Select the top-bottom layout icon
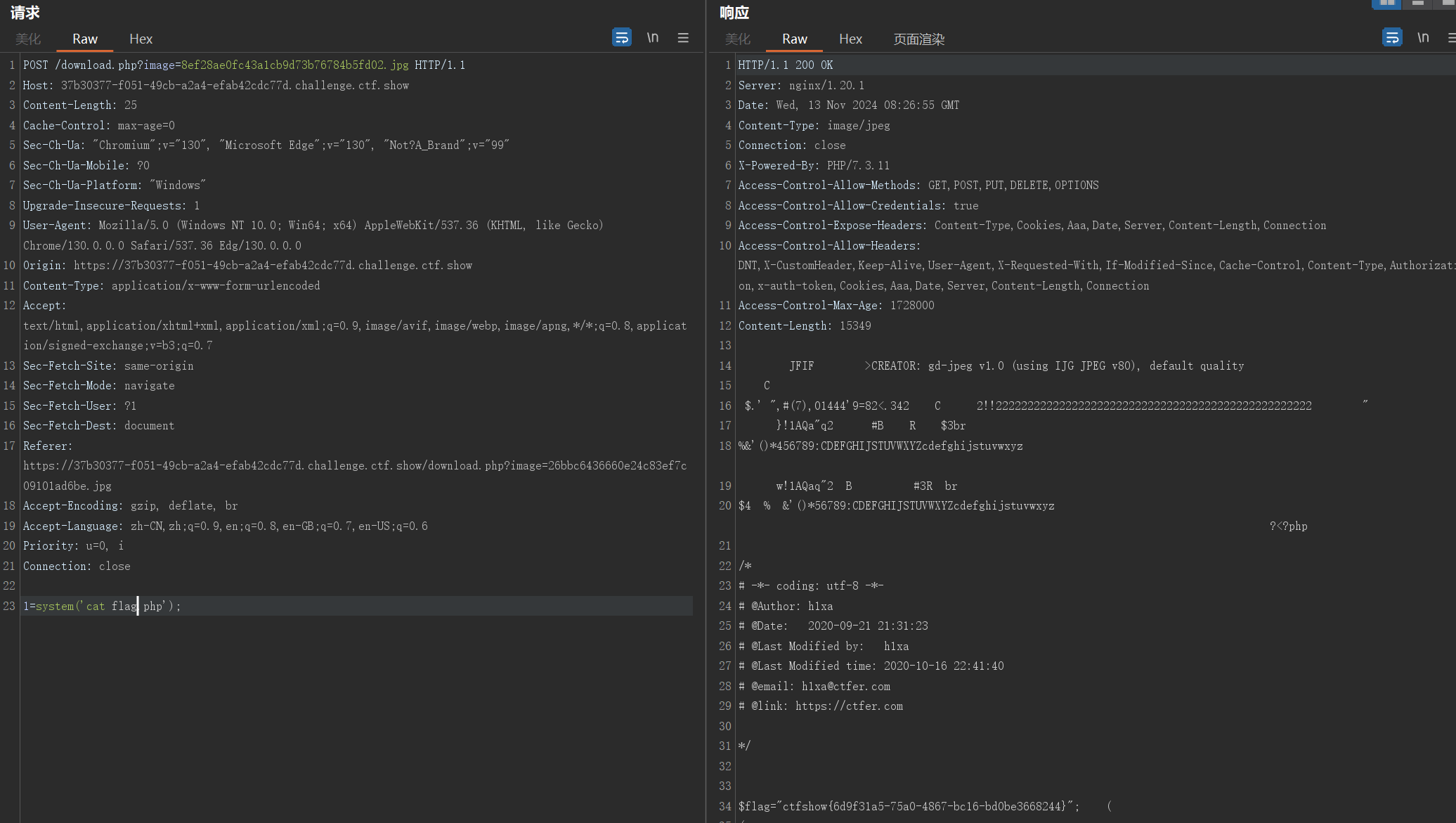The width and height of the screenshot is (1456, 823). coord(1417,4)
